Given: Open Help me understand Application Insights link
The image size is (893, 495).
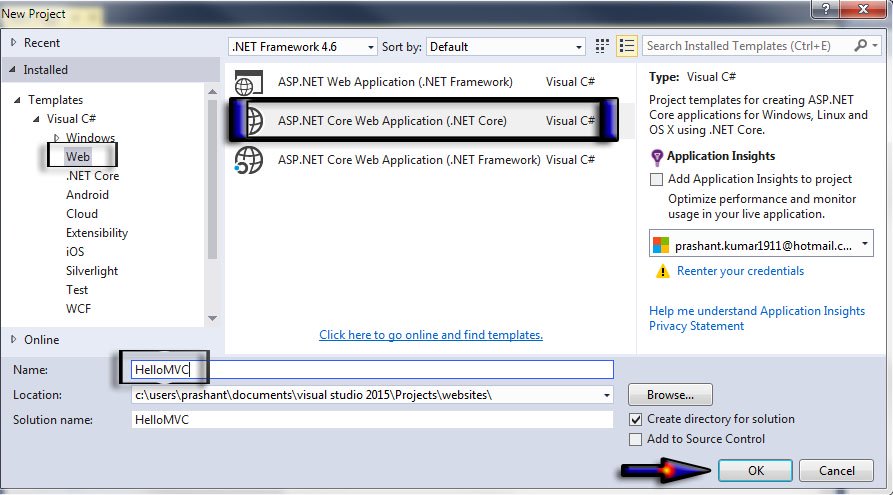Looking at the screenshot, I should (x=757, y=311).
